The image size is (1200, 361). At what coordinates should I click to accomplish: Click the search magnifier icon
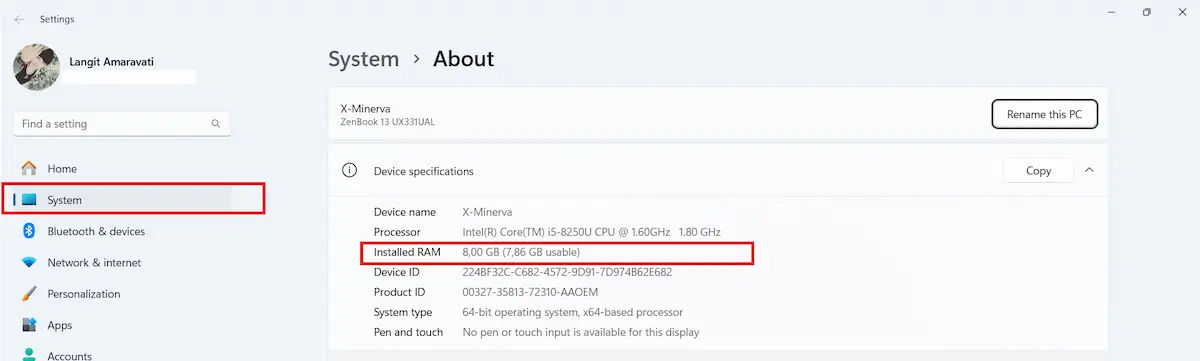point(216,124)
